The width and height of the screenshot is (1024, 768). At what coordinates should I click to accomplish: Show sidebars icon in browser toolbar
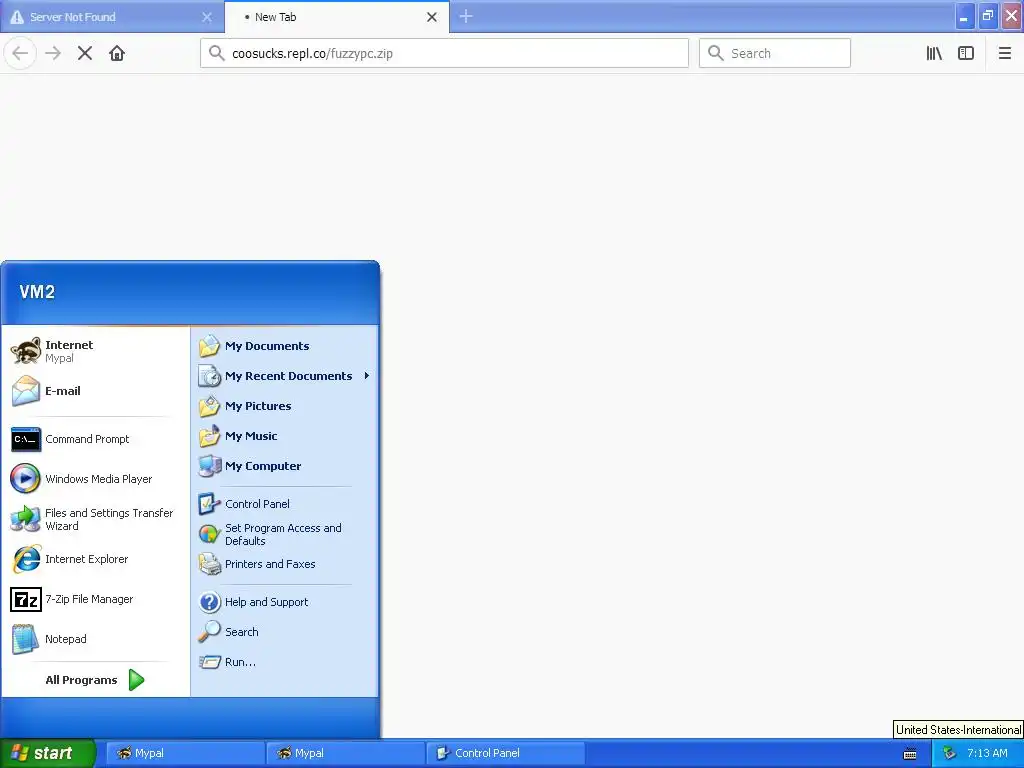click(966, 53)
